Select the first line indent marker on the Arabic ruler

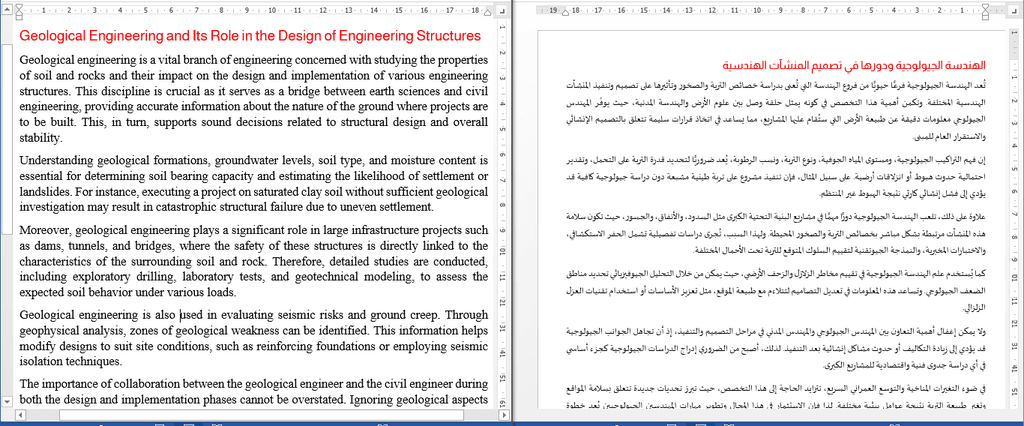tap(985, 7)
